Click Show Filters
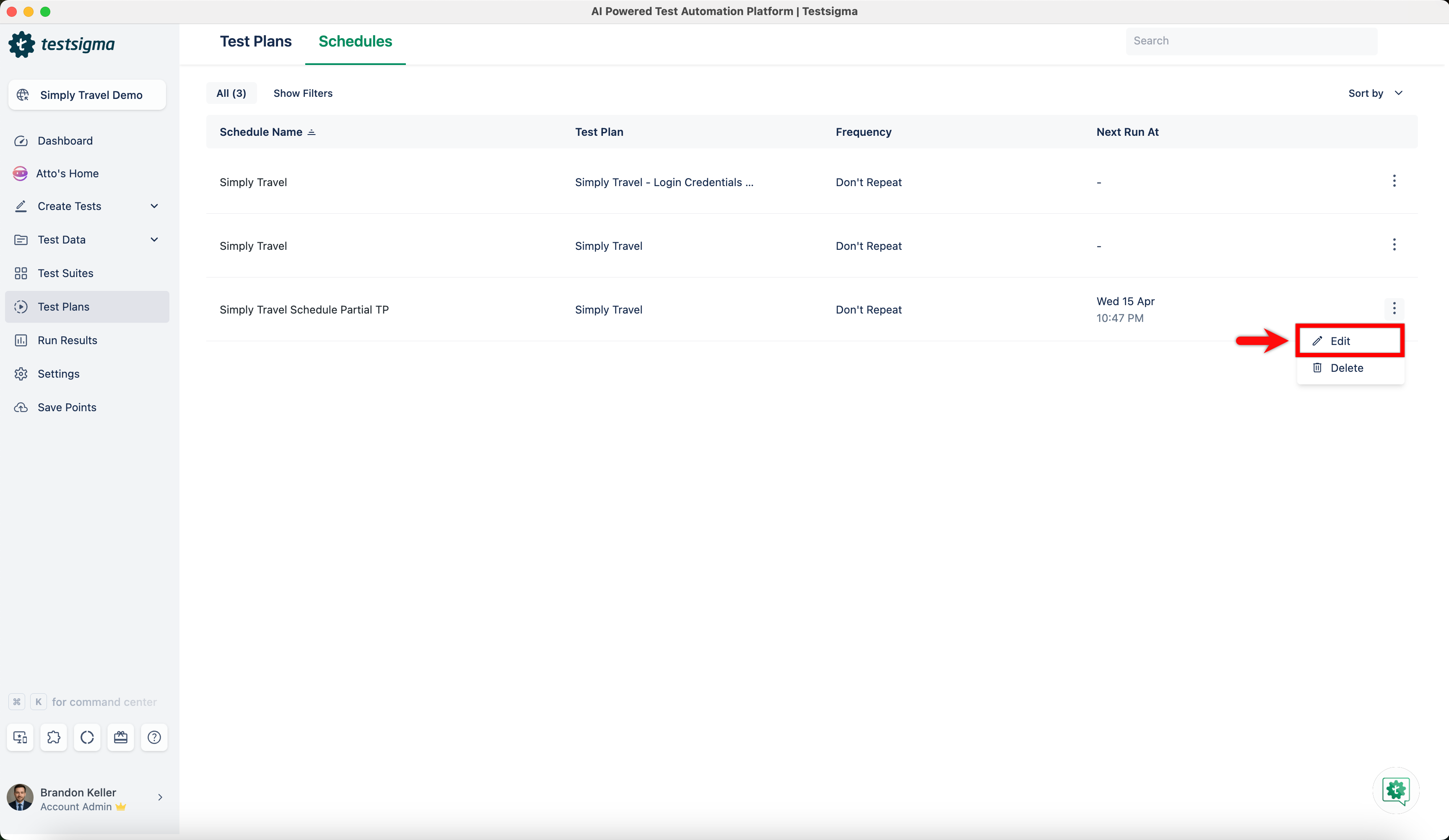This screenshot has width=1449, height=840. [303, 94]
